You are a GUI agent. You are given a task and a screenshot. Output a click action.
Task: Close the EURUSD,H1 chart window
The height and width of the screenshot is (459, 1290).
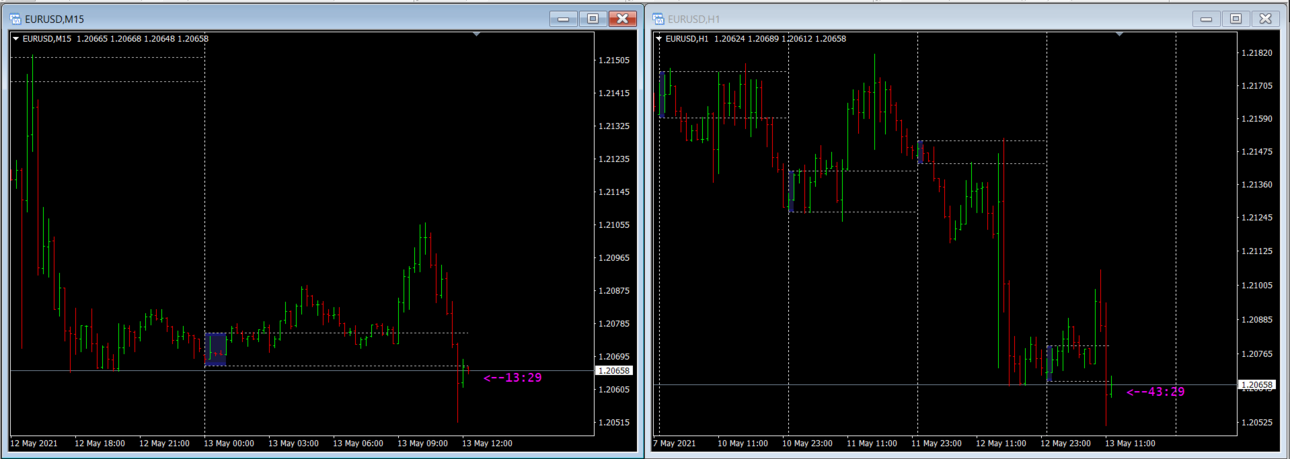[x=1265, y=18]
